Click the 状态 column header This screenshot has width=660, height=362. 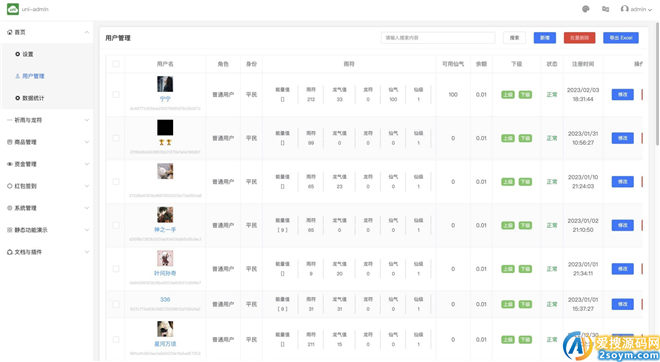coord(552,64)
